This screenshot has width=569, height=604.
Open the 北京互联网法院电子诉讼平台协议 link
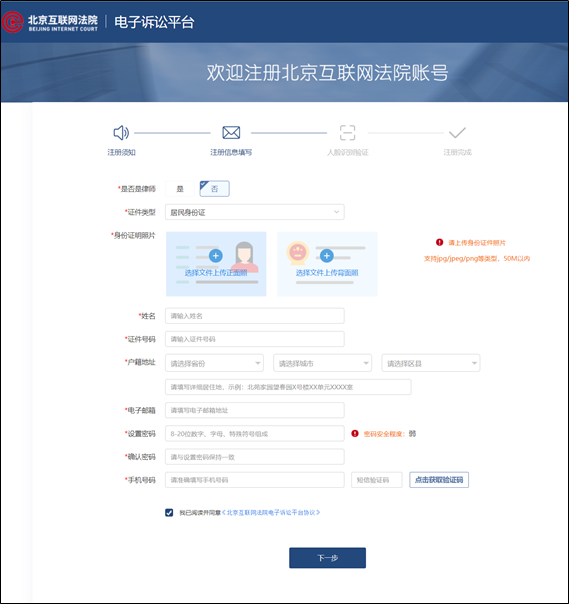[271, 513]
